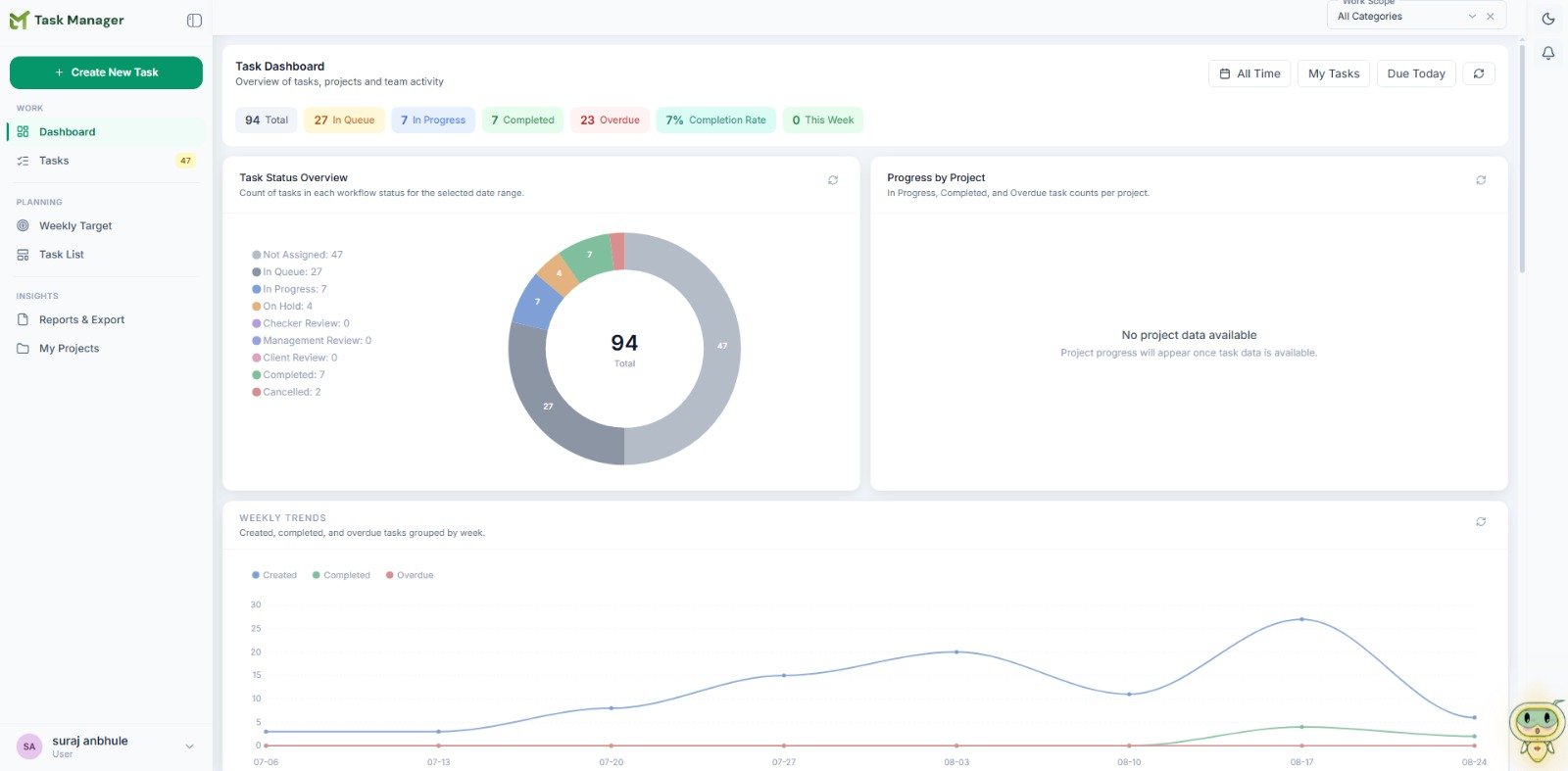Toggle dark mode moon icon
1568x771 pixels.
[1548, 19]
